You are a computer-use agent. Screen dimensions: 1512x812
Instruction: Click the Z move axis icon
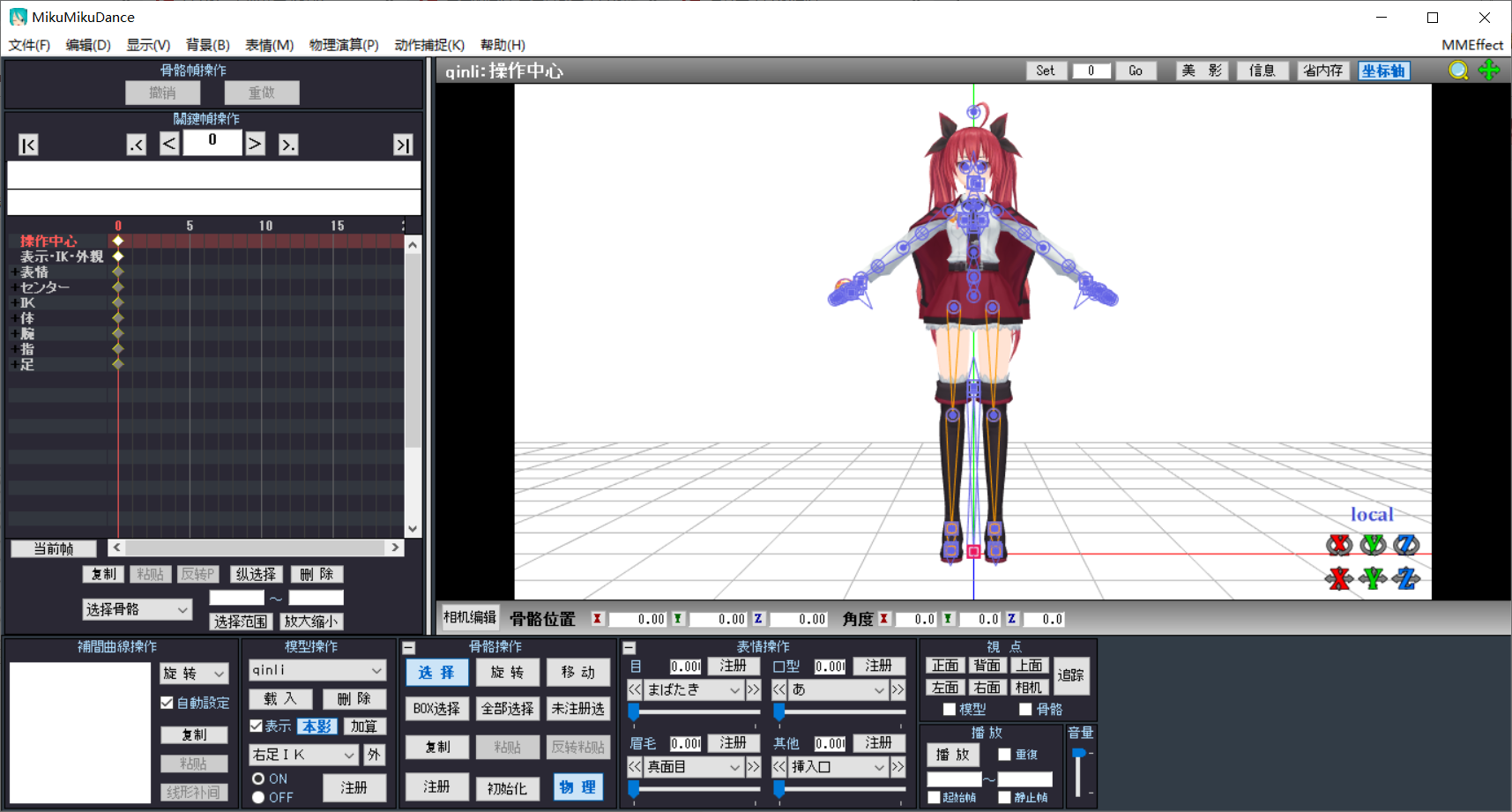[1406, 578]
